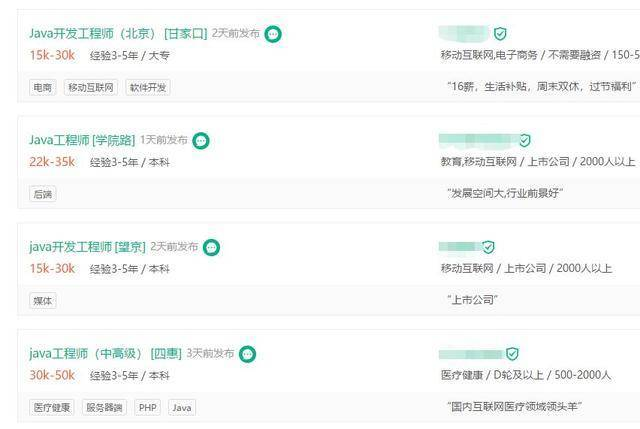The image size is (640, 429).
Task: Select the 电商 tag
Action: coord(42,87)
